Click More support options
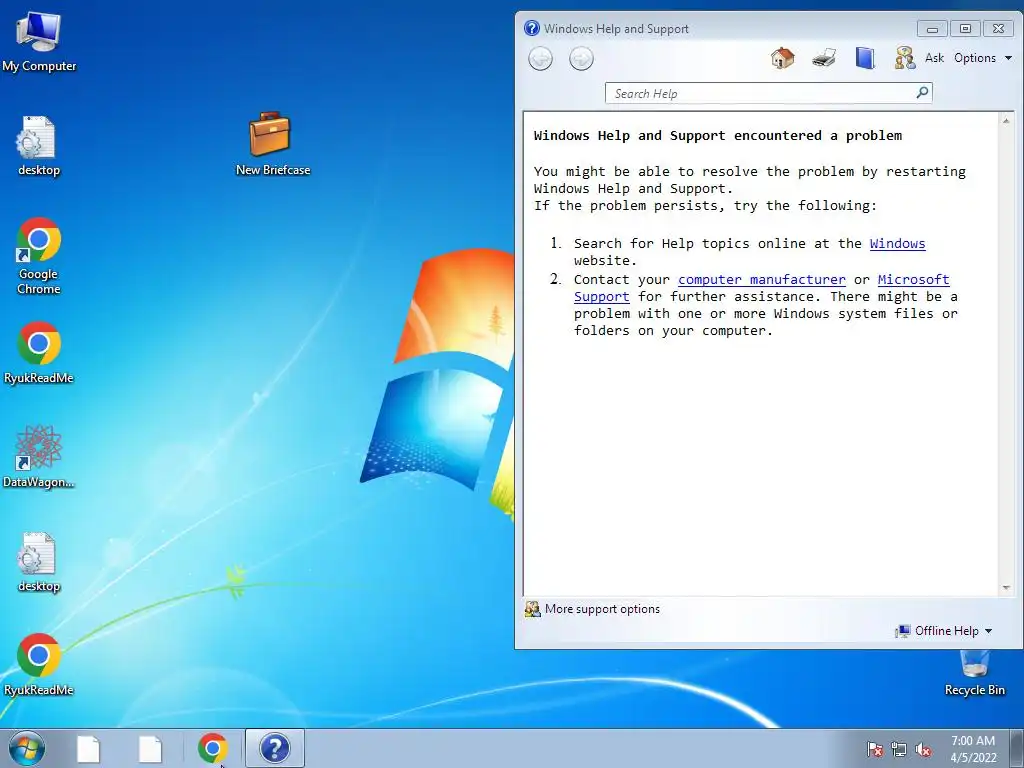Screen dimensions: 1024x768 pyautogui.click(x=592, y=609)
